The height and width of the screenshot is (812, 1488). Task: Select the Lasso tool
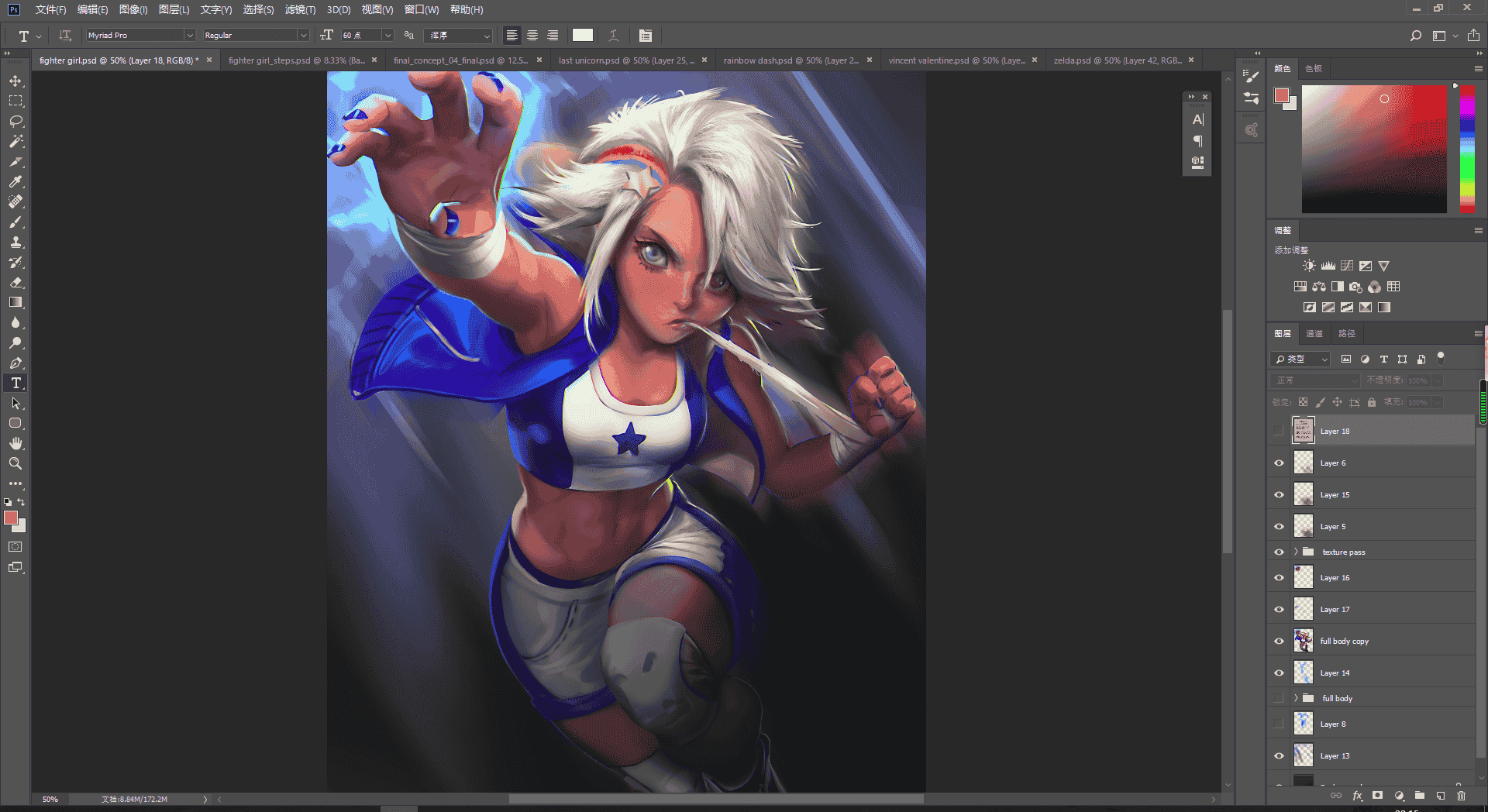[15, 122]
